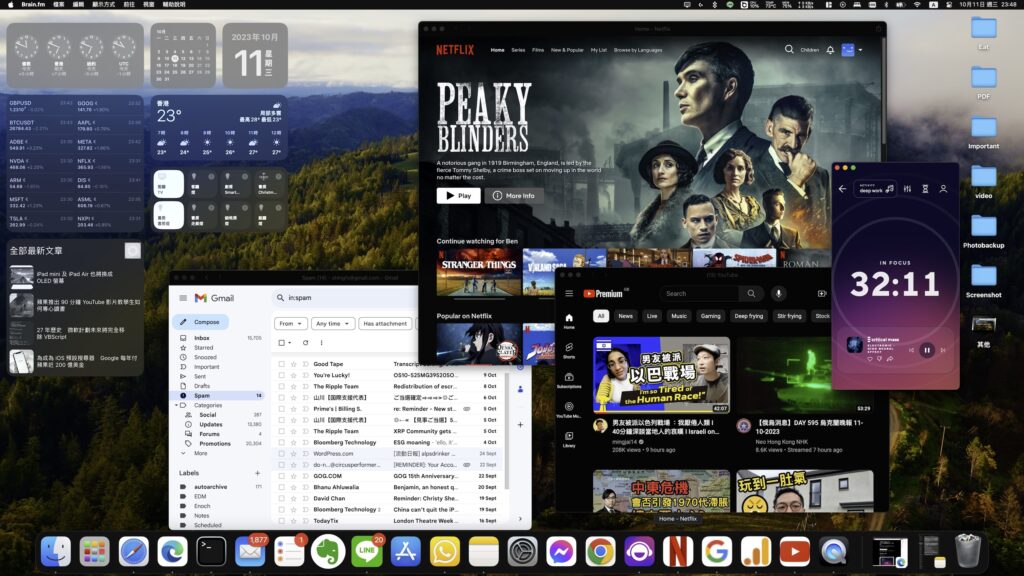This screenshot has height=576, width=1024.
Task: Select the YouTube voice search microphone
Action: click(x=779, y=293)
